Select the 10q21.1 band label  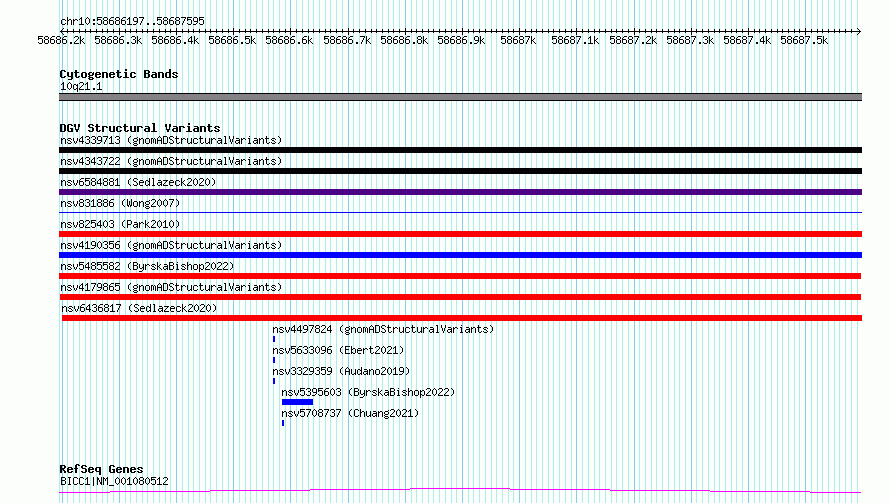81,86
